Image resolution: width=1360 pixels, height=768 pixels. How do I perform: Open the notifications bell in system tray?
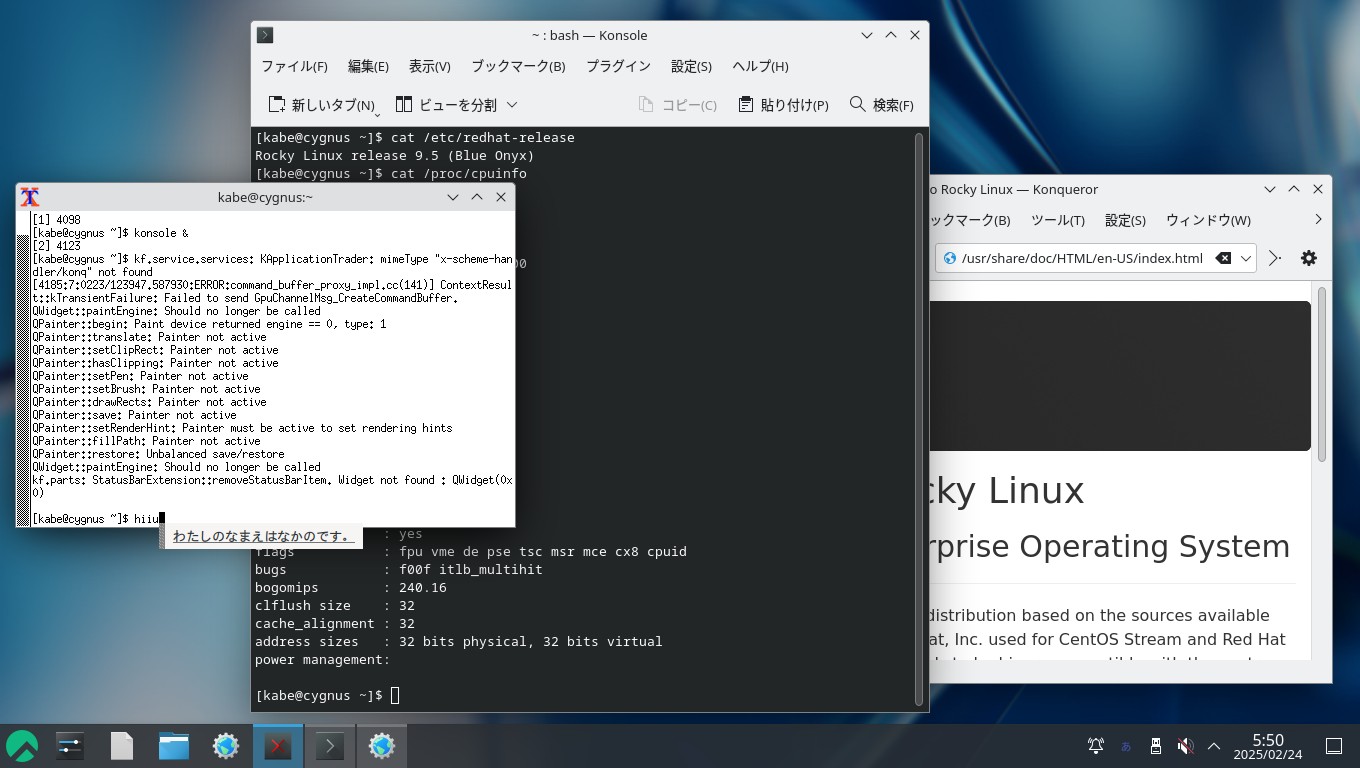pyautogui.click(x=1096, y=746)
